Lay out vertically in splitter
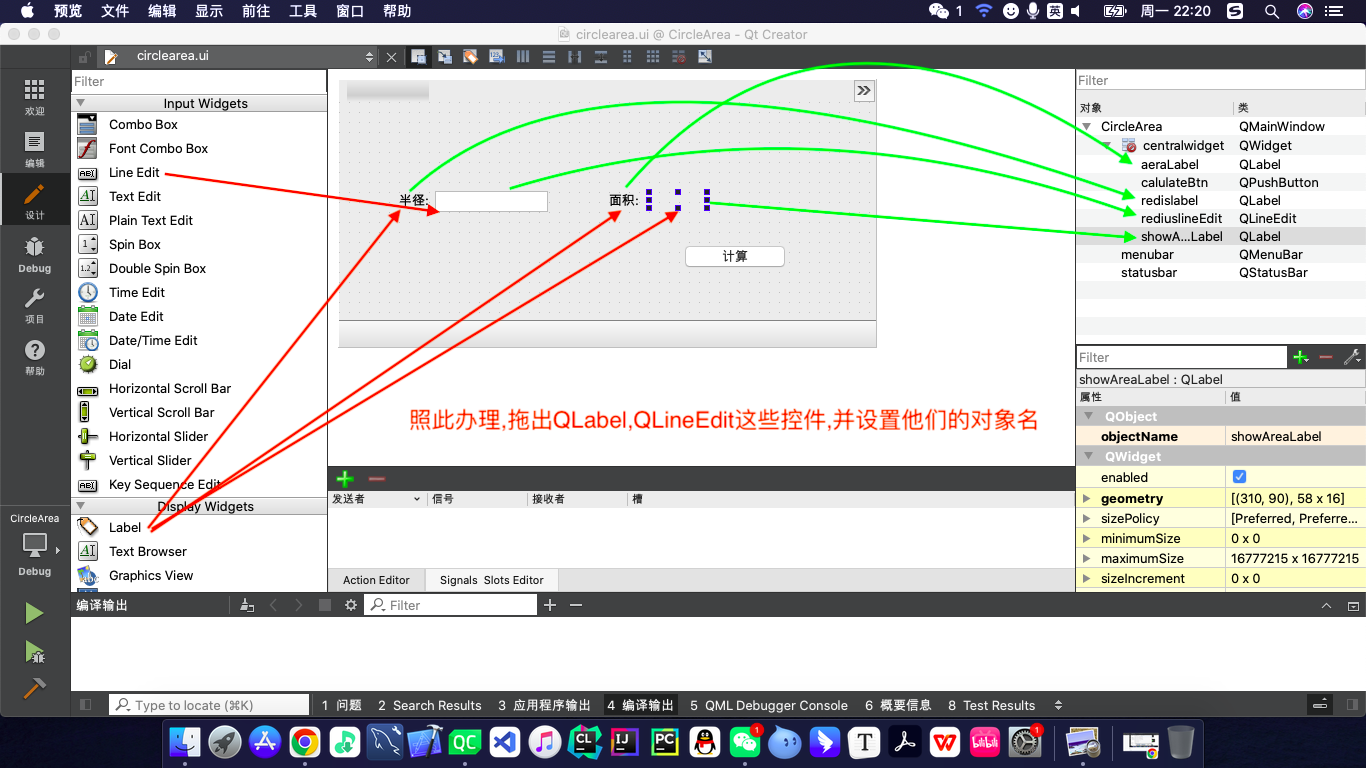Image resolution: width=1366 pixels, height=768 pixels. (x=601, y=57)
